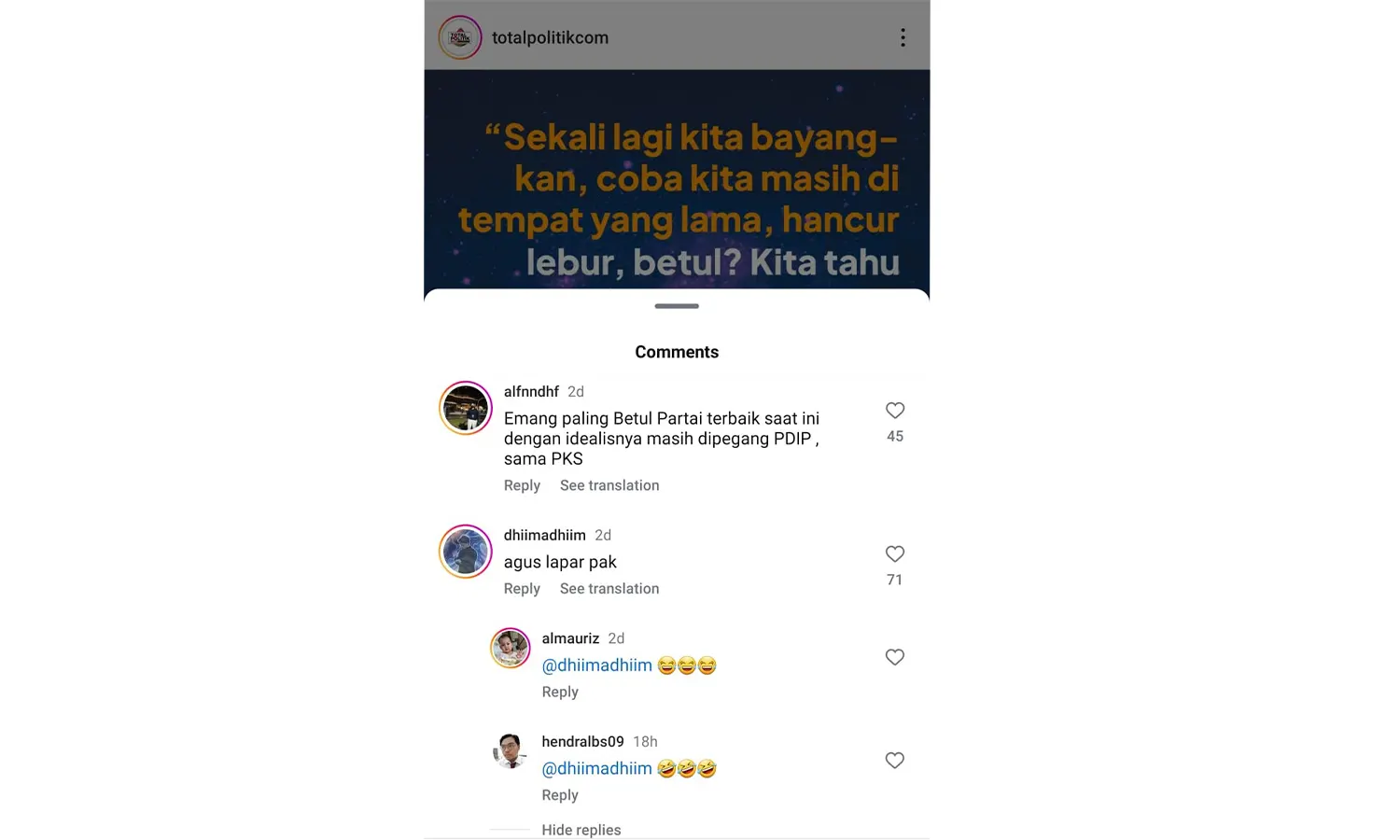The height and width of the screenshot is (840, 1400).
Task: Reply to hendralbs09's comment
Action: 560,795
